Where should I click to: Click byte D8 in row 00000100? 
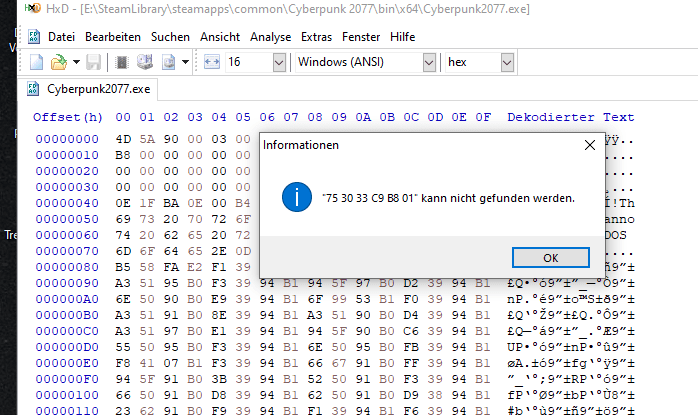click(219, 395)
